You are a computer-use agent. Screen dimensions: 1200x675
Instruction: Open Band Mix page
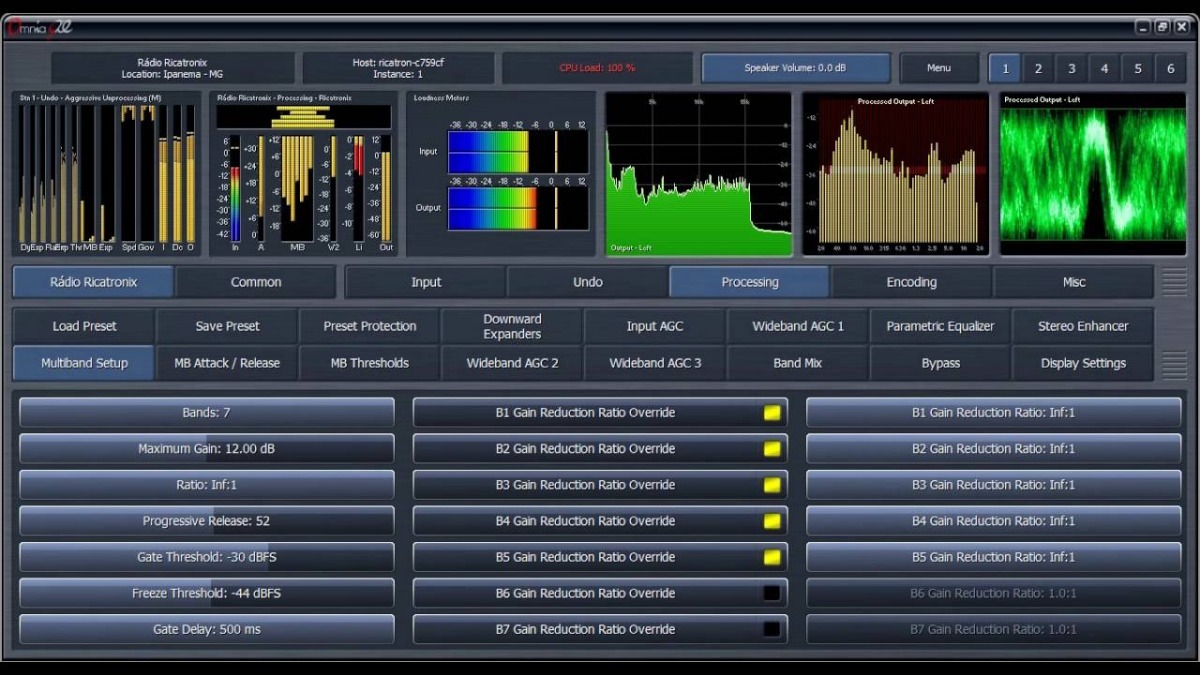click(x=798, y=363)
